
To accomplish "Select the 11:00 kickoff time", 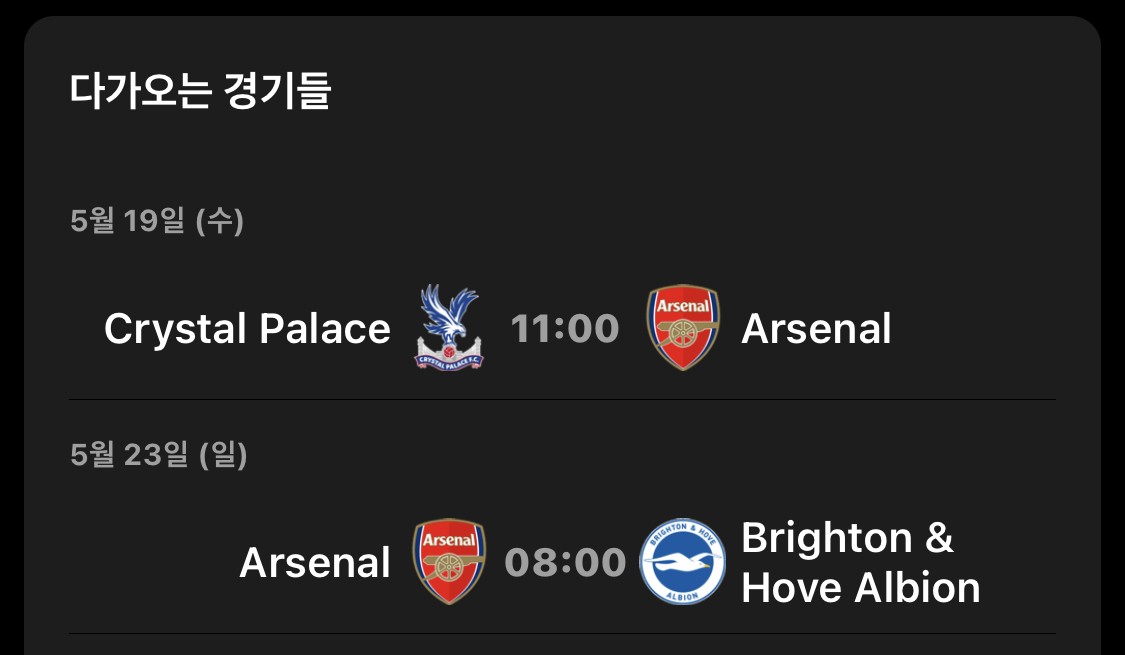I will (x=565, y=329).
